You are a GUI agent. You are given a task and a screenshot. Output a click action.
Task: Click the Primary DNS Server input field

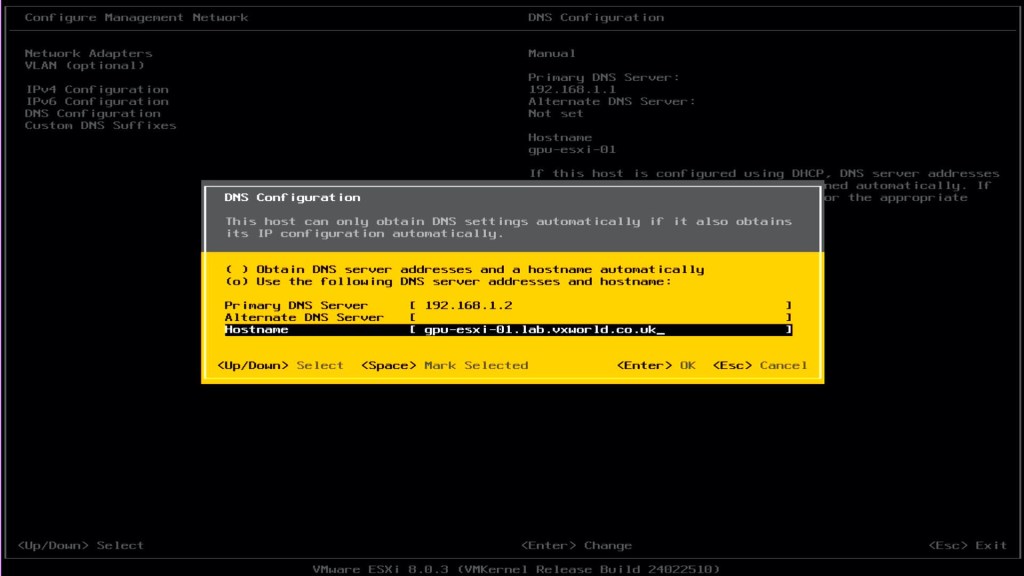click(600, 305)
